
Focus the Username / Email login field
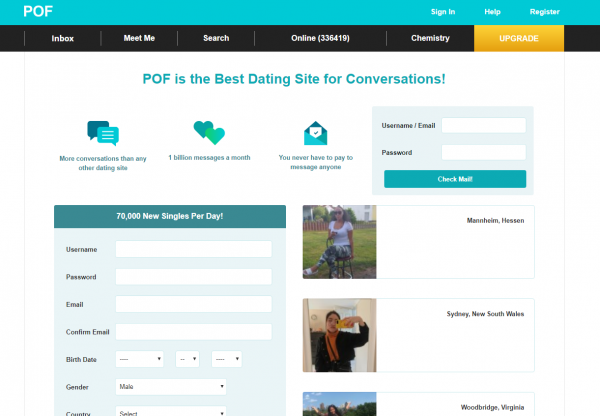484,126
